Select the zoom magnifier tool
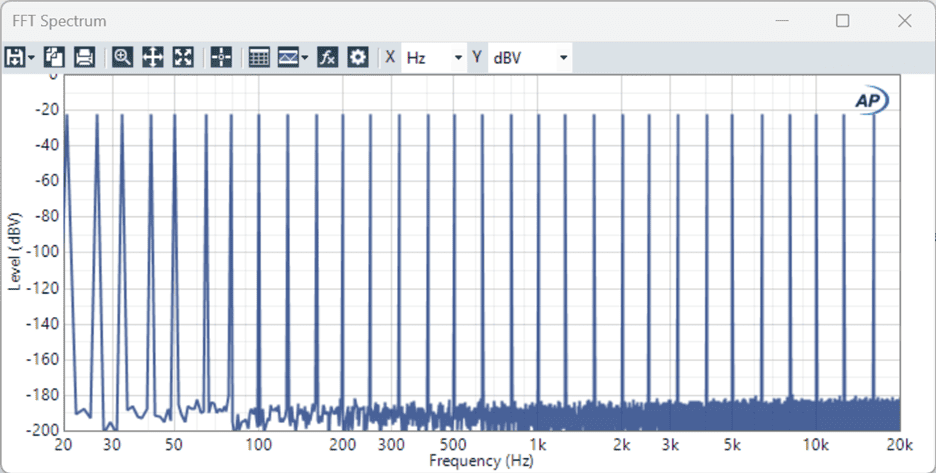 (x=122, y=58)
